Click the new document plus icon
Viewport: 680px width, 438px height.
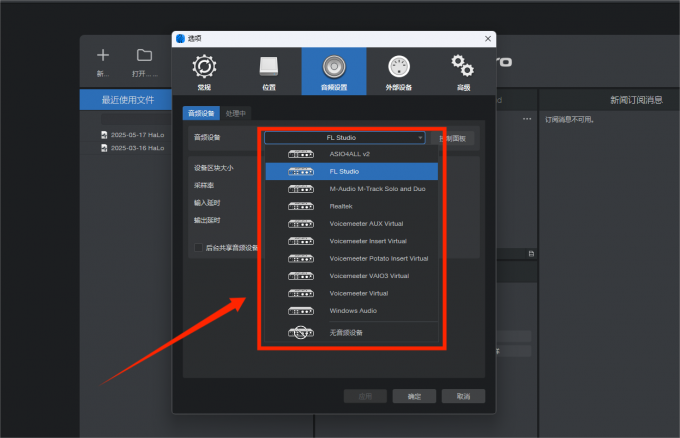[x=103, y=55]
